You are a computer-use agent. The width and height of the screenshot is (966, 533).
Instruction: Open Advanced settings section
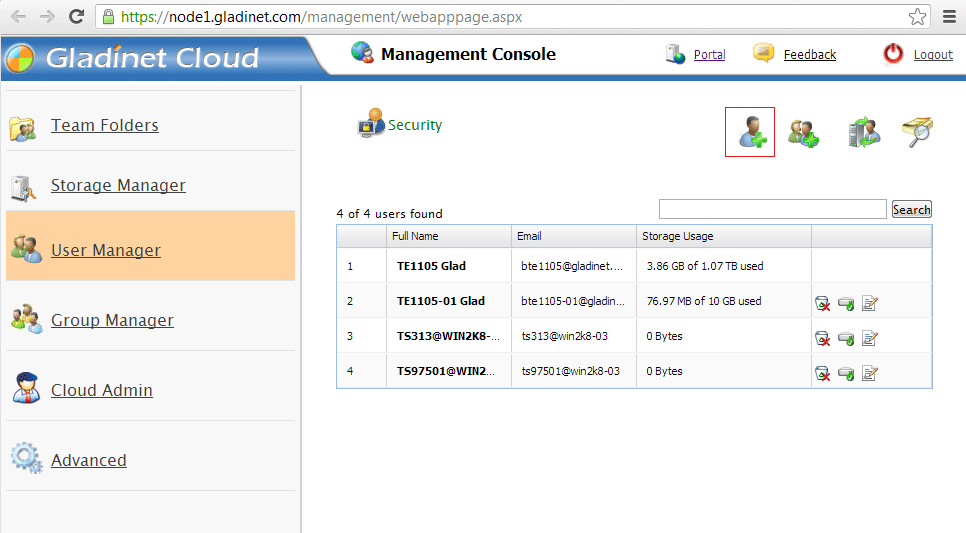89,460
